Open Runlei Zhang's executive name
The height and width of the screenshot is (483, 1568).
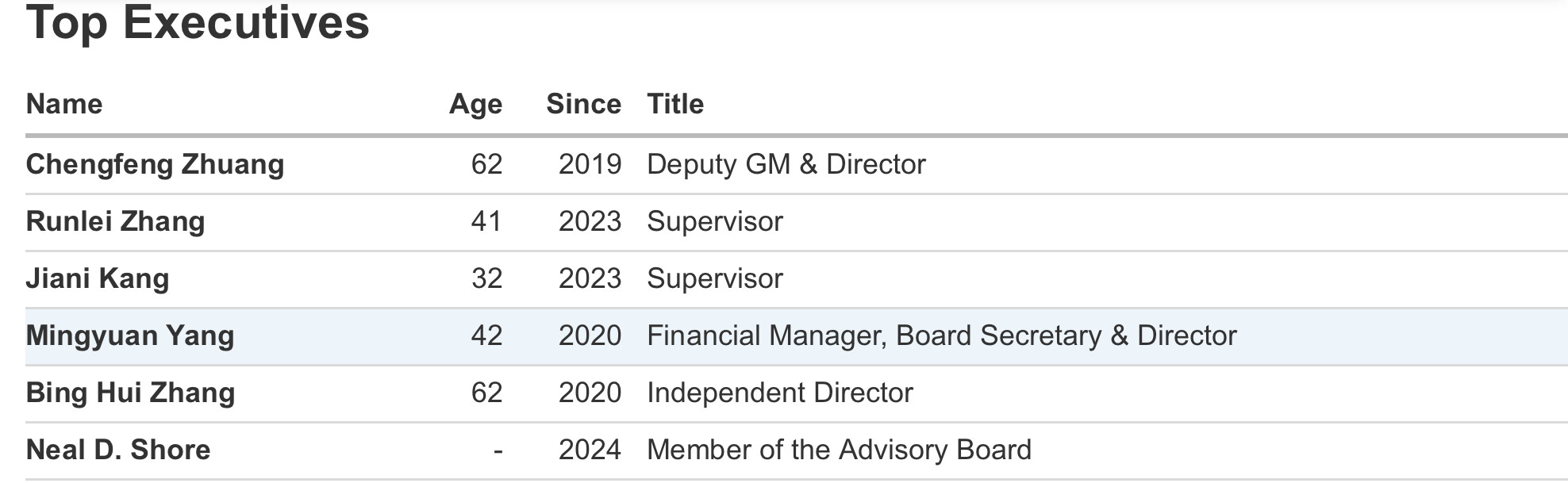(115, 221)
